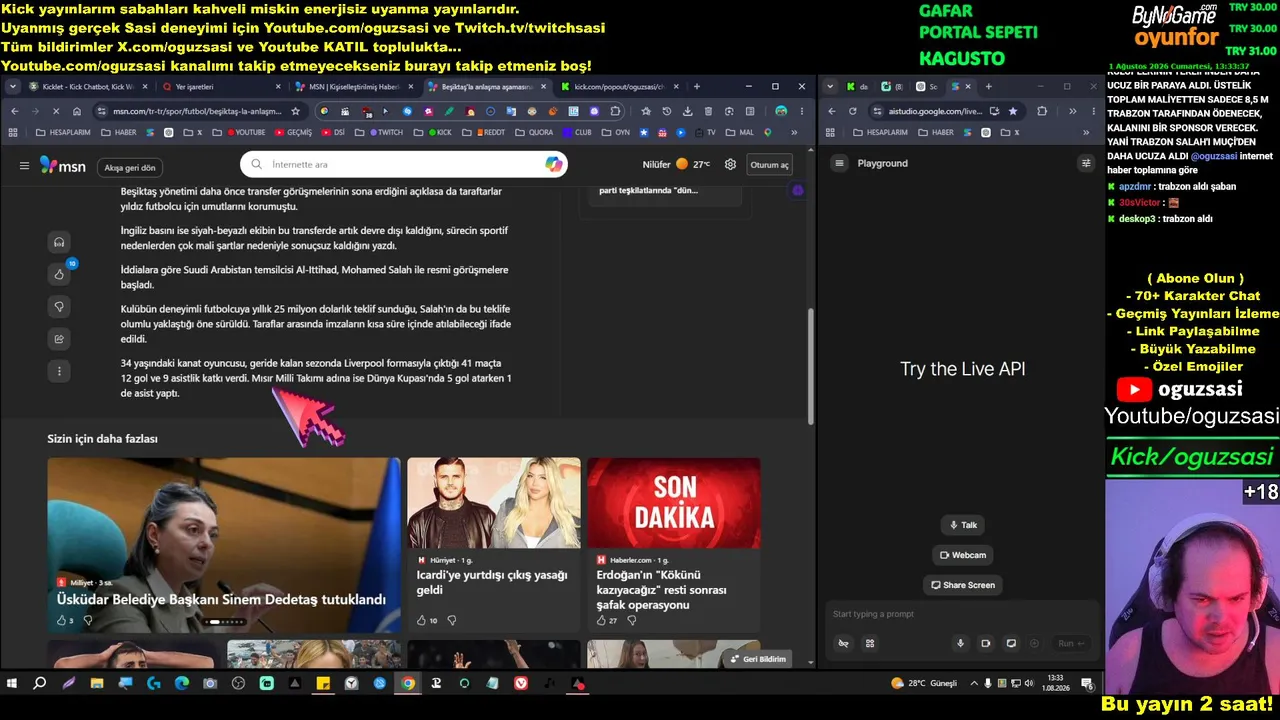Viewport: 1280px width, 720px height.
Task: Open Windows taskbar search
Action: coord(40,684)
